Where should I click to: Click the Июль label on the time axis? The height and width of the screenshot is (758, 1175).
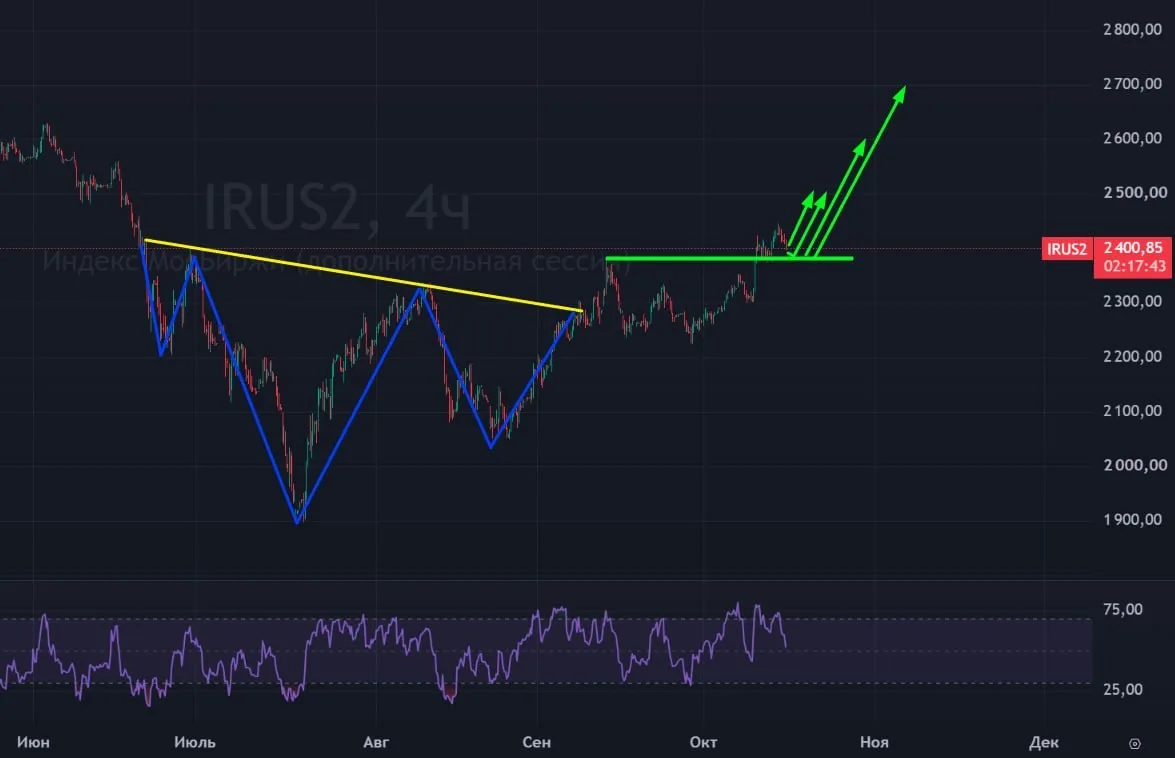pyautogui.click(x=195, y=742)
